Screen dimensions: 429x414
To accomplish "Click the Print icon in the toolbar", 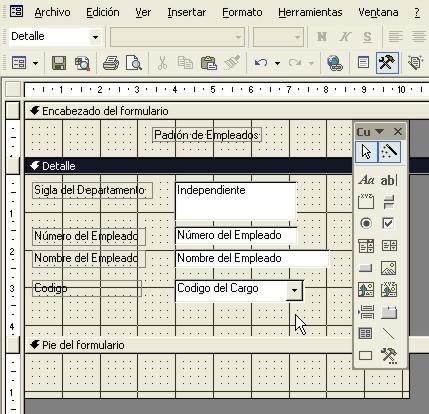I will 111,63.
